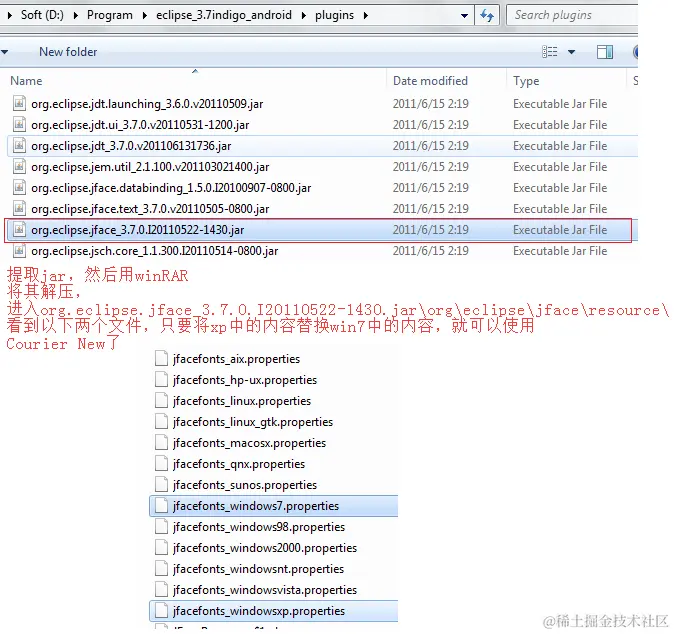This screenshot has height=634, width=674.
Task: Select the eclipse_3.7indigo_android breadcrumb
Action: point(224,15)
